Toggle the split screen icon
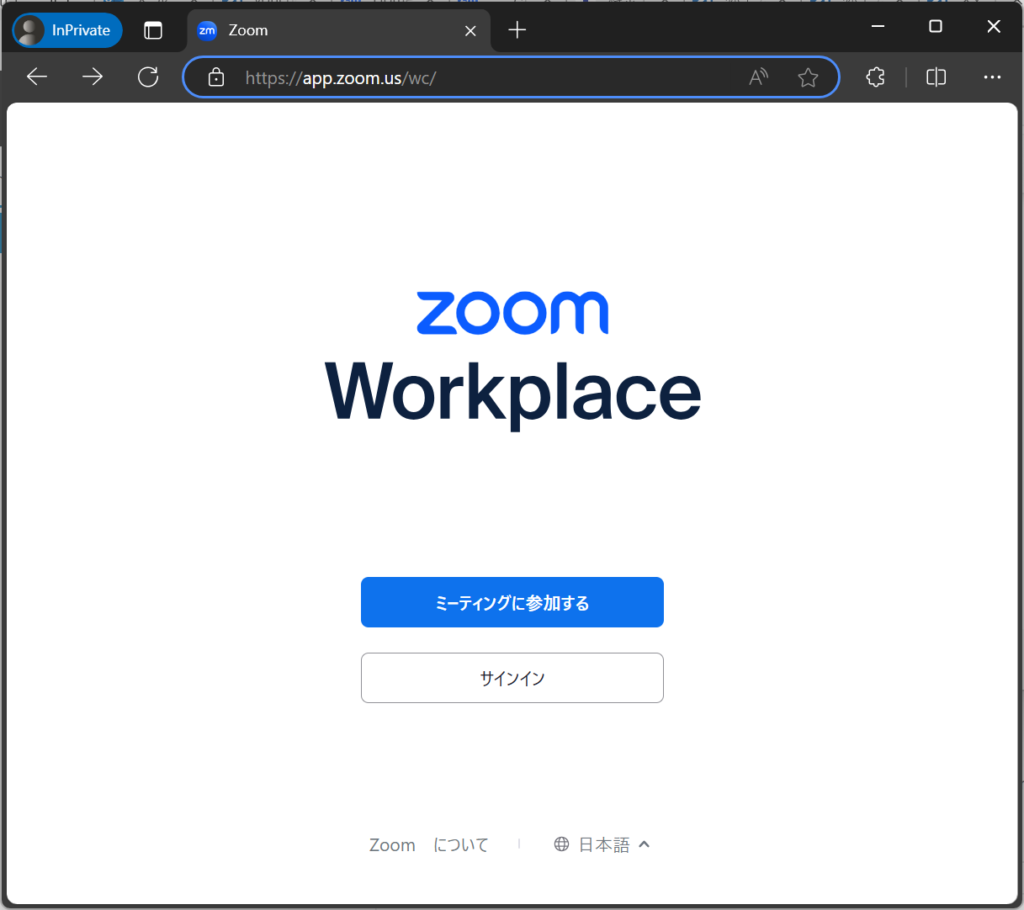Image resolution: width=1024 pixels, height=910 pixels. coord(936,77)
